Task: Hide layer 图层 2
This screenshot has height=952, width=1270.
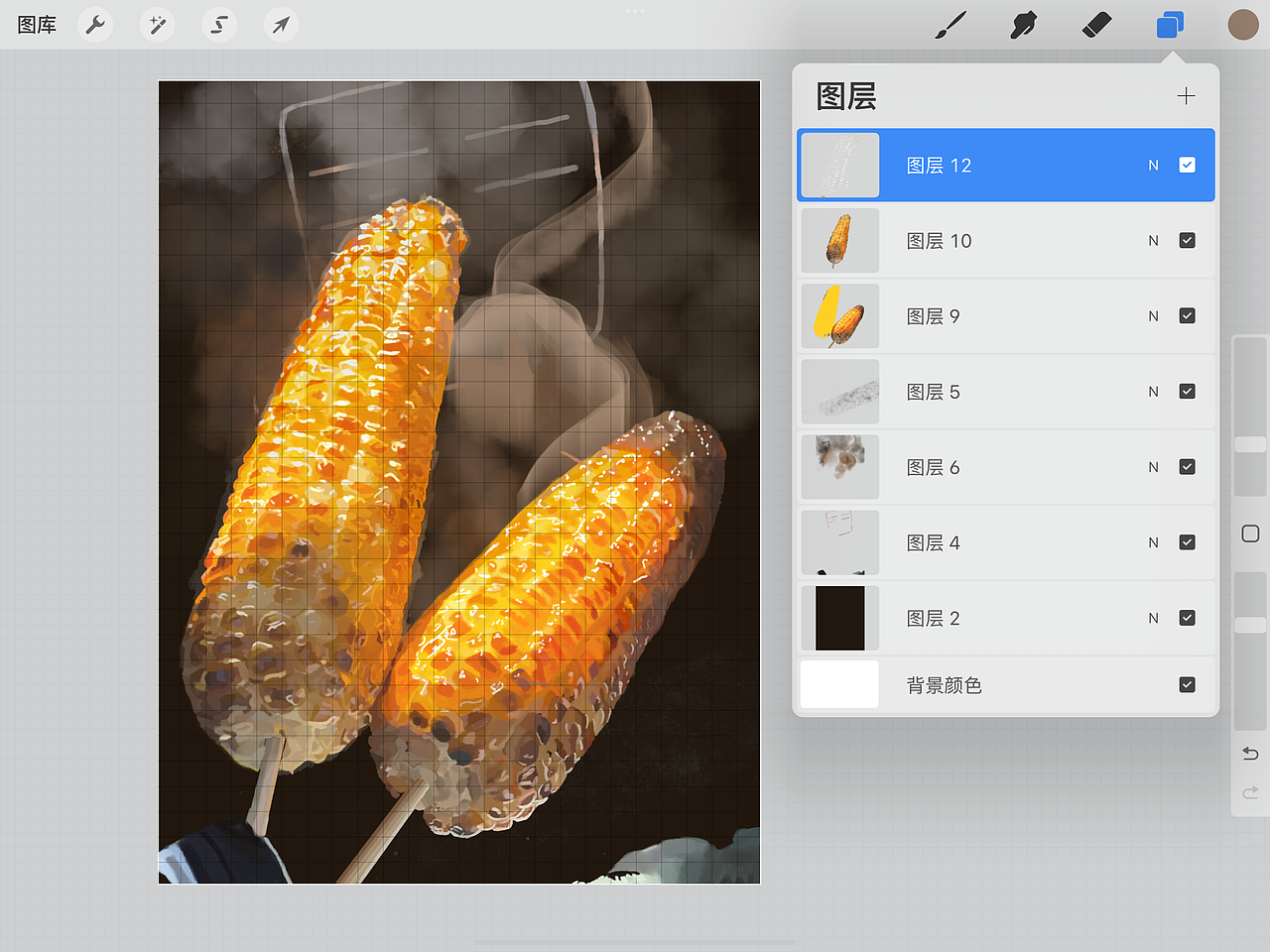Action: [1187, 617]
